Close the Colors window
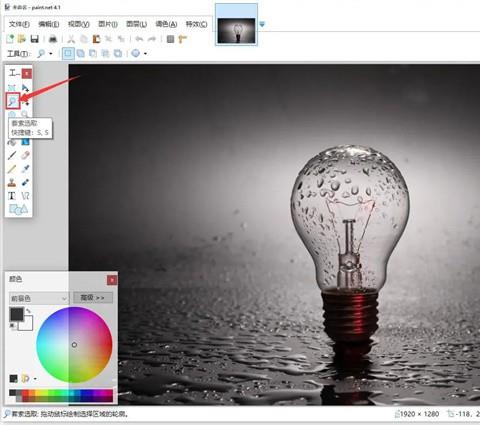480x425 pixels. pos(112,280)
